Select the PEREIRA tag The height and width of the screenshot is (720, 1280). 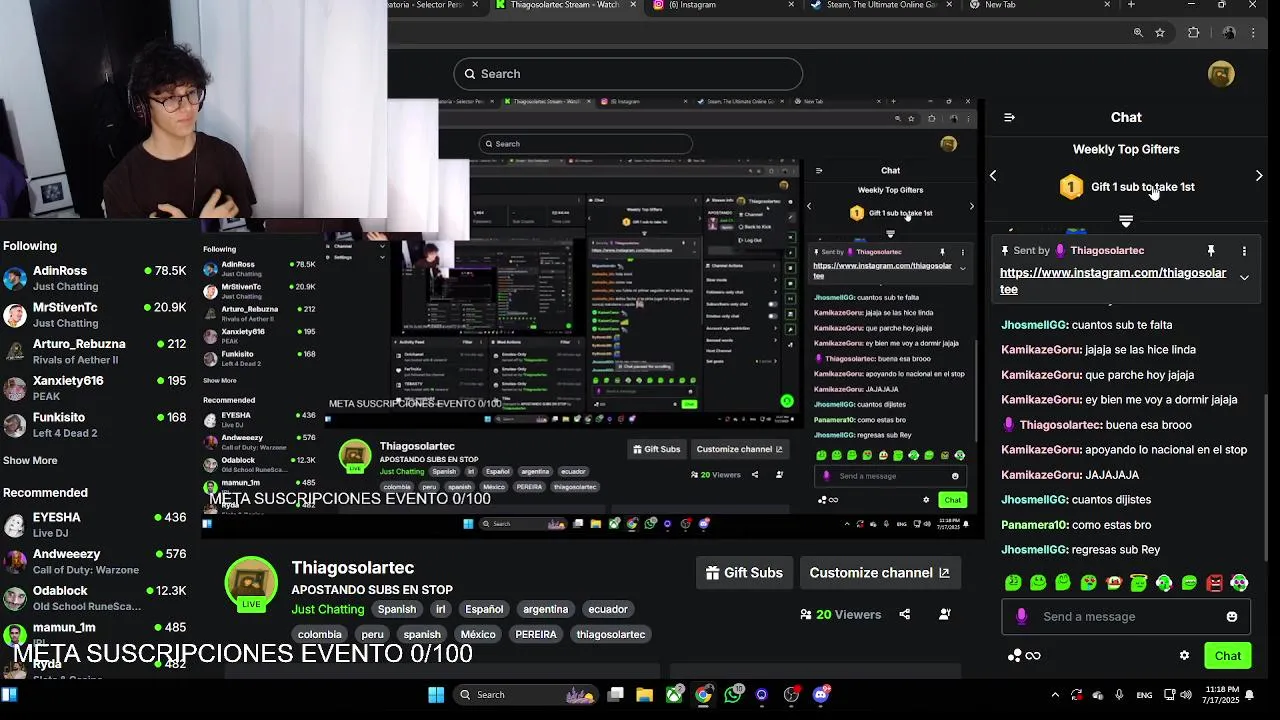coord(536,634)
